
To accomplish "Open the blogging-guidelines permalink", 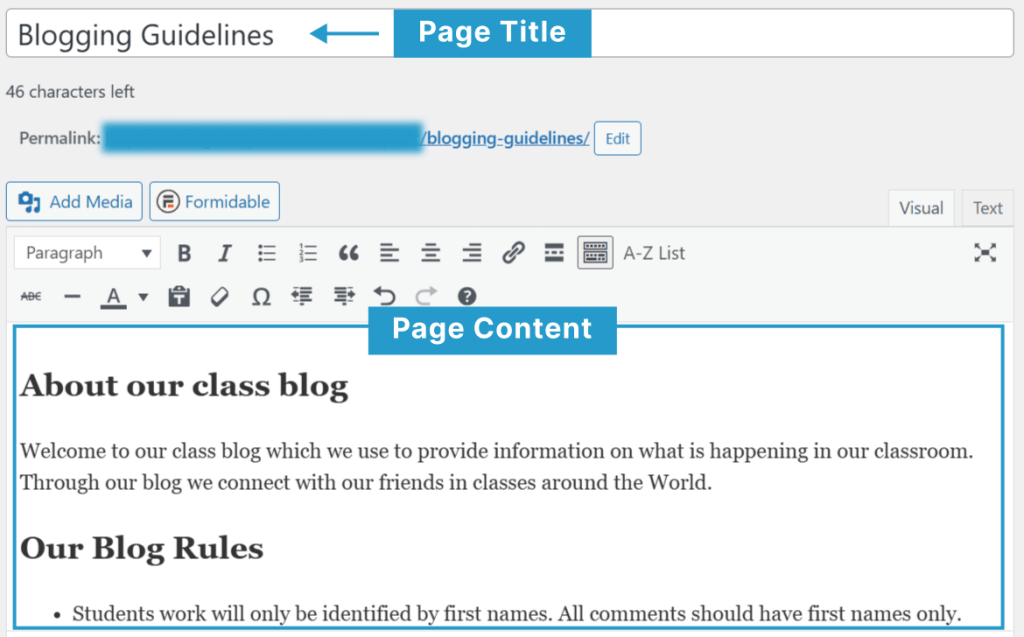I will click(507, 139).
